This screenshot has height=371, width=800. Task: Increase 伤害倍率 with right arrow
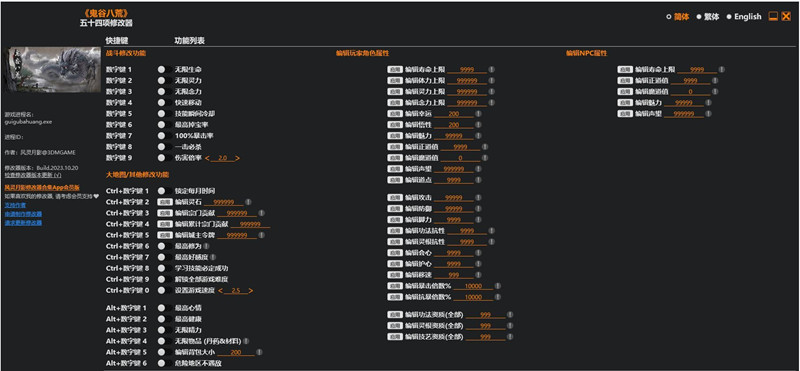tap(238, 158)
